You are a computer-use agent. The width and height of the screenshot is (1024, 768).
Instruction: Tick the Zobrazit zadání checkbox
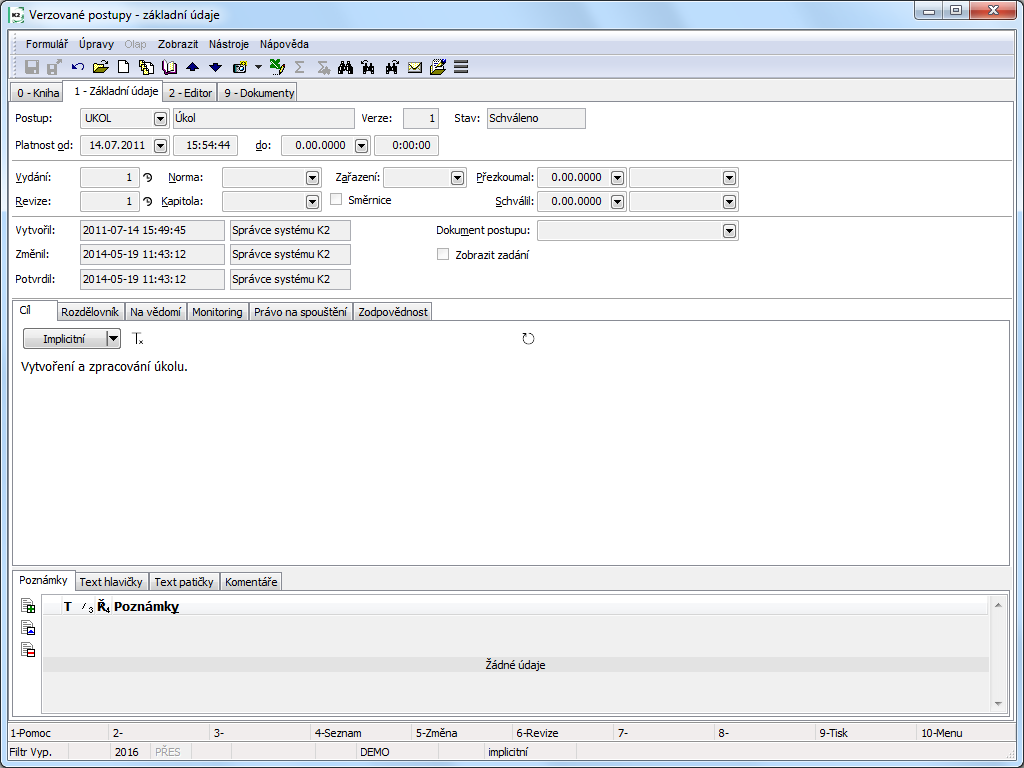(x=444, y=254)
